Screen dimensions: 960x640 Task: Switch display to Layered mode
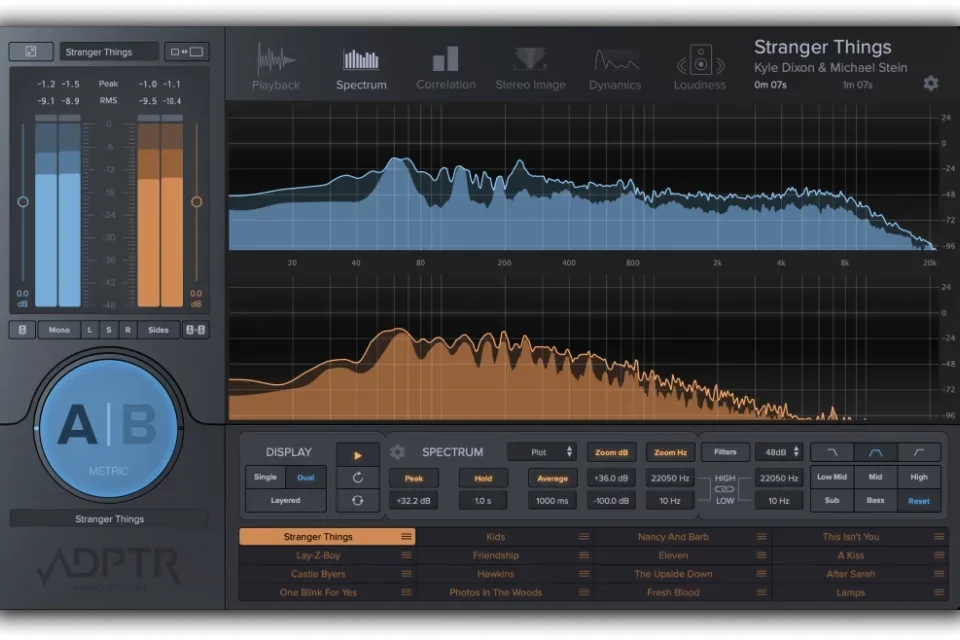[285, 500]
